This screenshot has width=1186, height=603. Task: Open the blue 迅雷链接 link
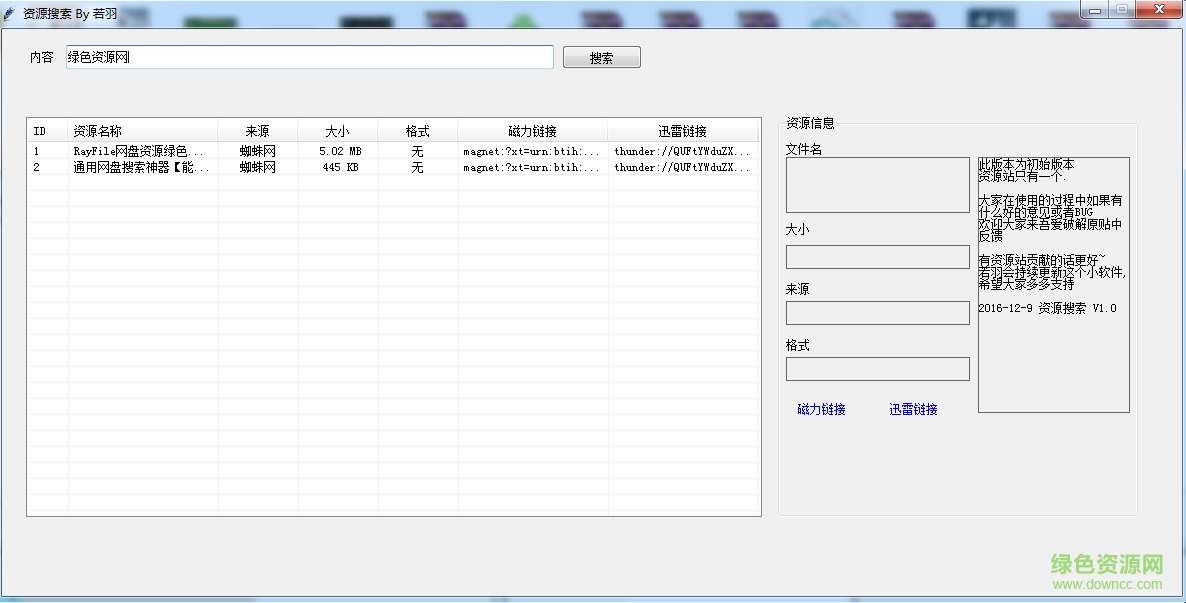click(x=913, y=409)
